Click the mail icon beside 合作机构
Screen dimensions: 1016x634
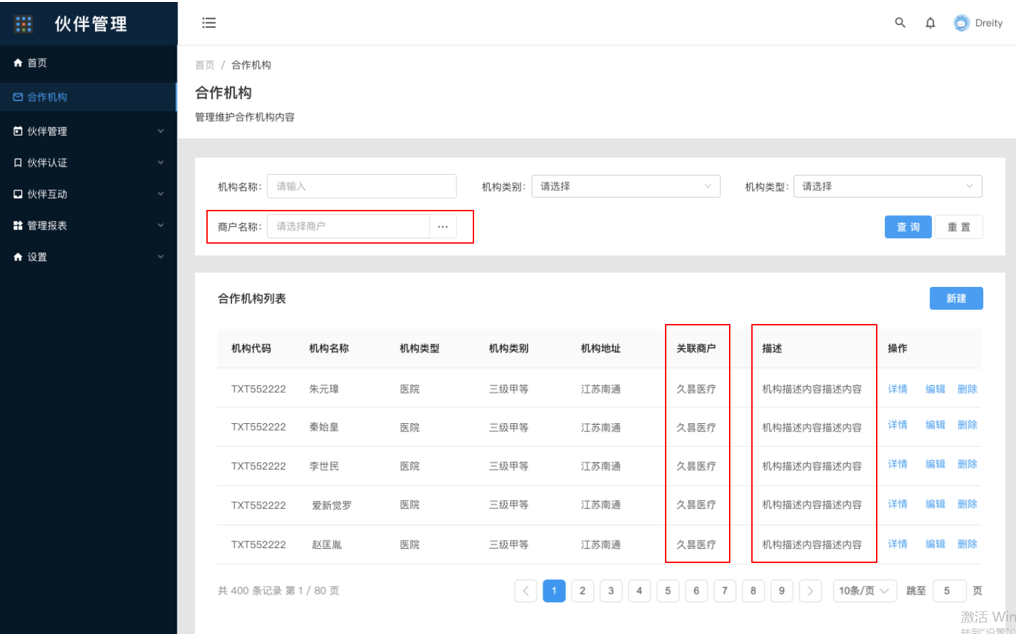point(18,97)
